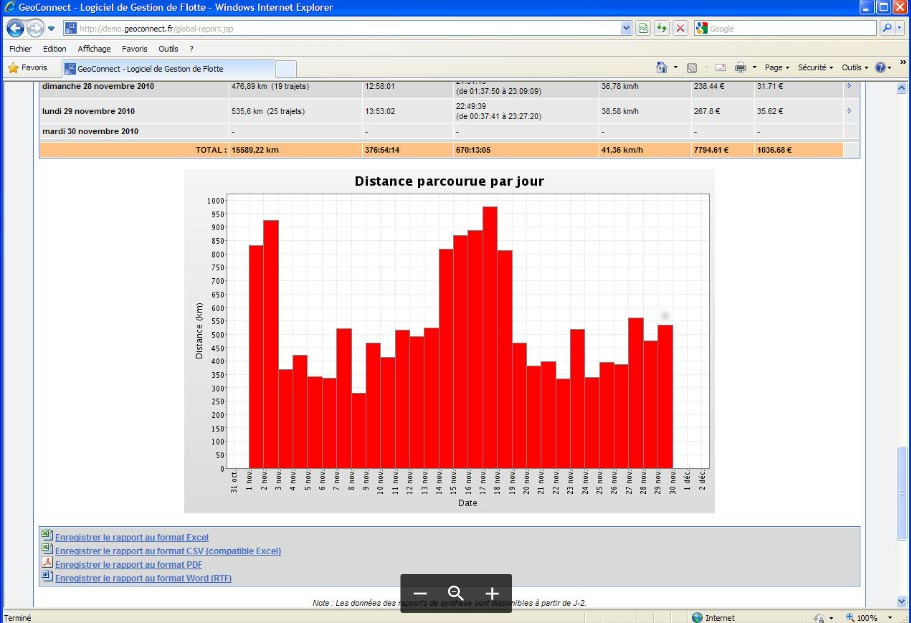Click the Stop loading red X icon
911x623 pixels.
pyautogui.click(x=680, y=28)
